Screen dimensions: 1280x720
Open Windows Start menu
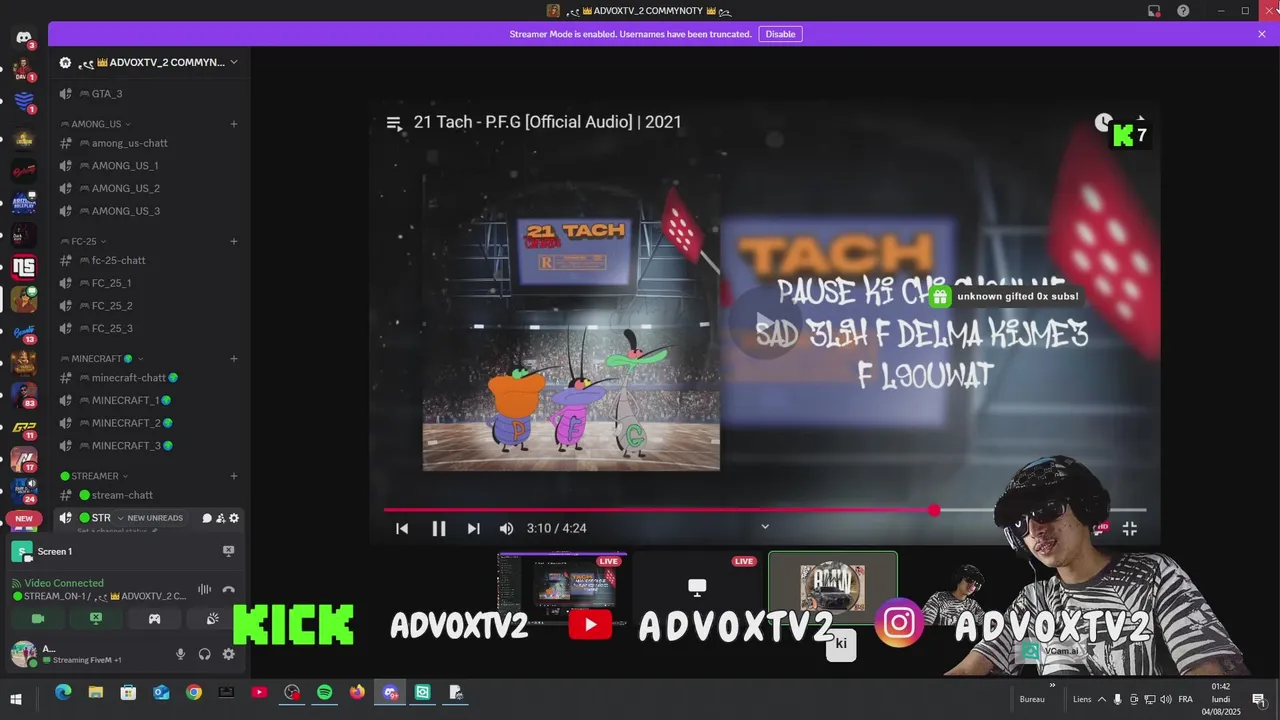click(x=16, y=699)
